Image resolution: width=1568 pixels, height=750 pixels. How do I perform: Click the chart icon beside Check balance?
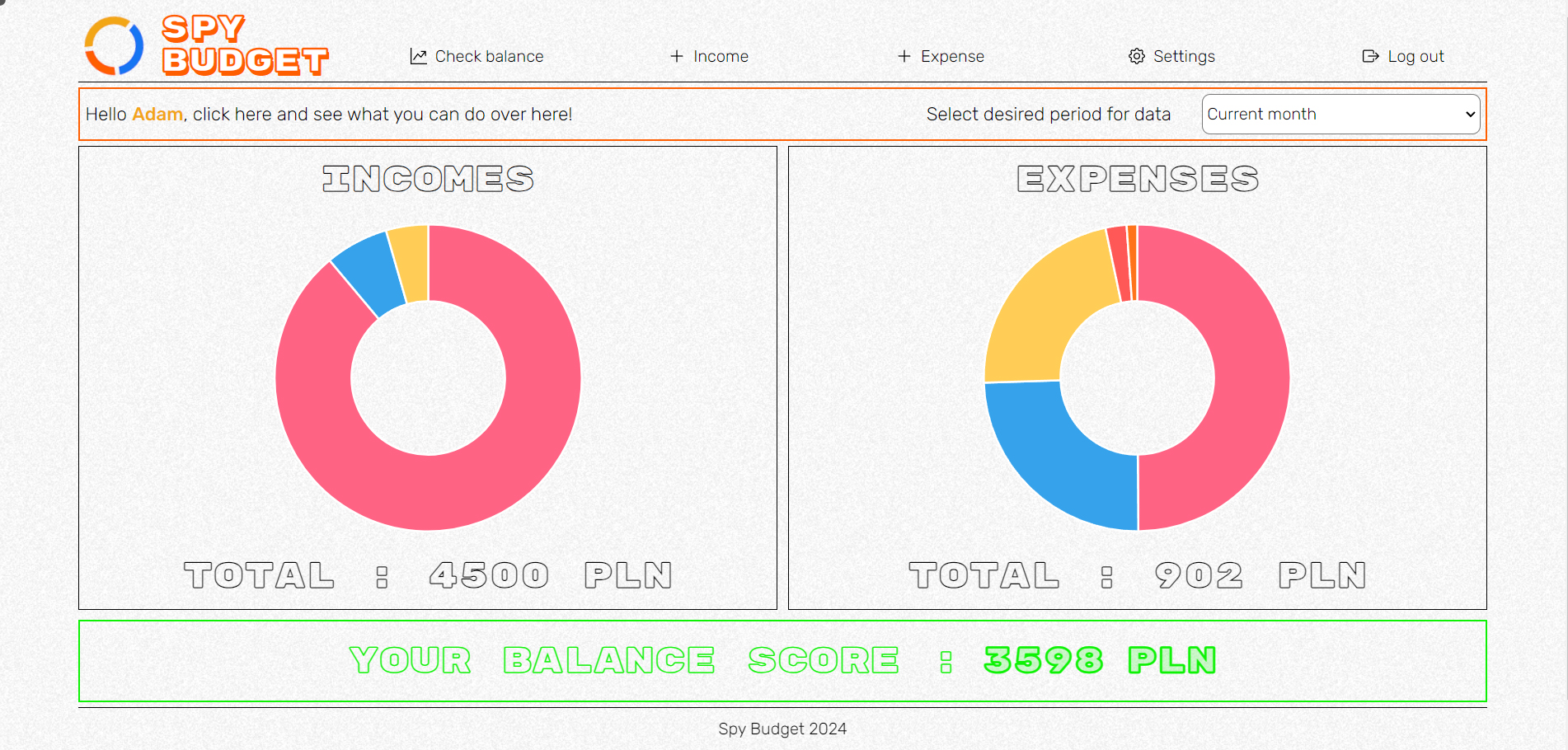coord(419,56)
